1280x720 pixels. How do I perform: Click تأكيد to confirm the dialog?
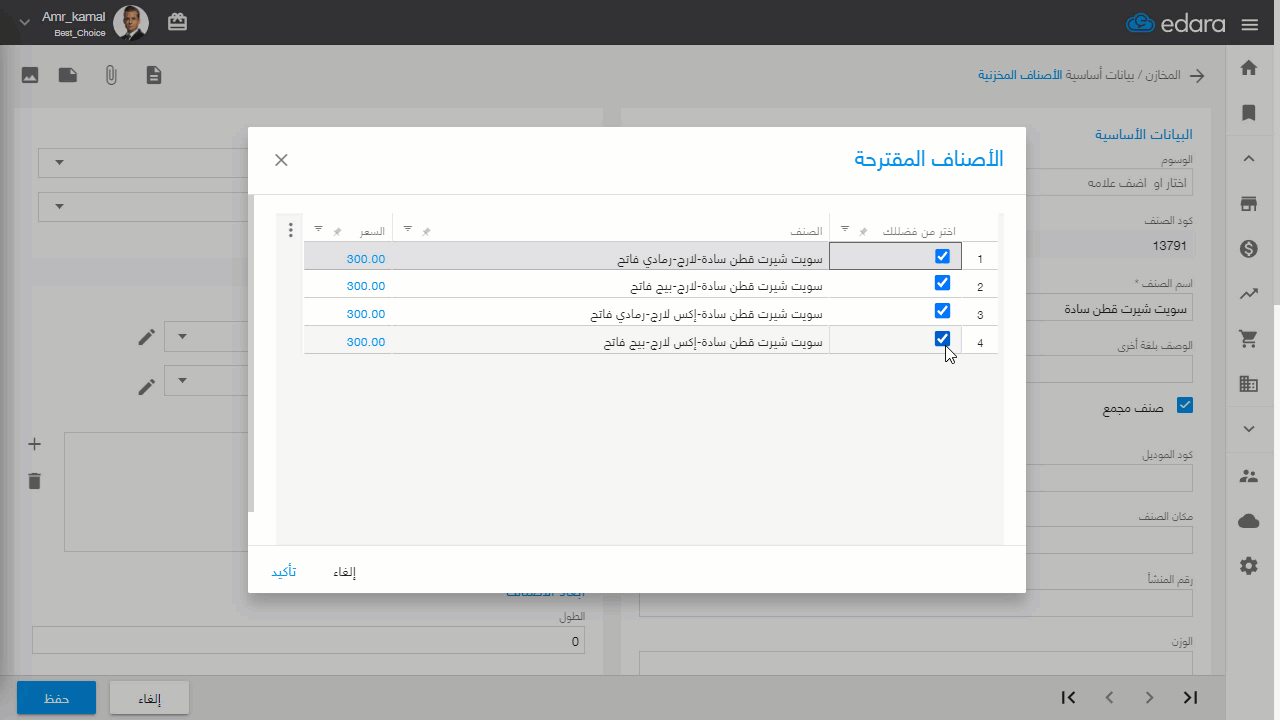click(284, 572)
